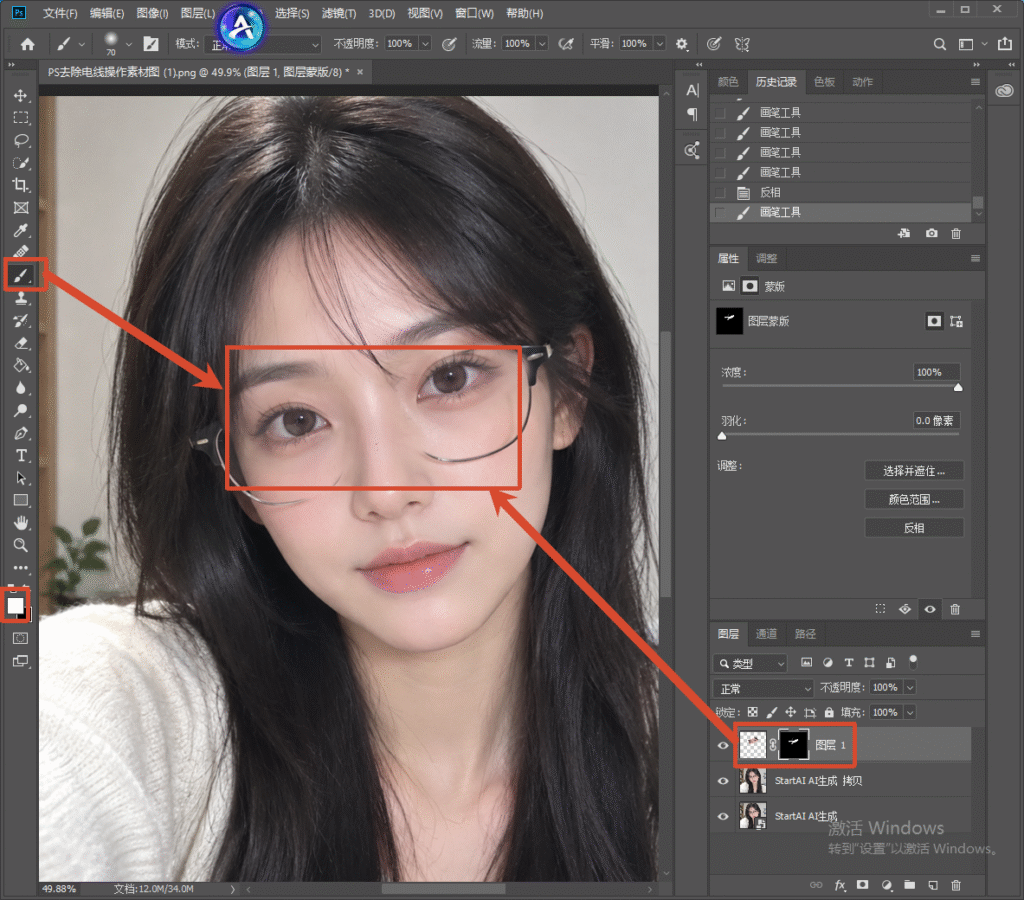Click the 图层 1 mask thumbnail
Viewport: 1024px width, 900px height.
793,745
